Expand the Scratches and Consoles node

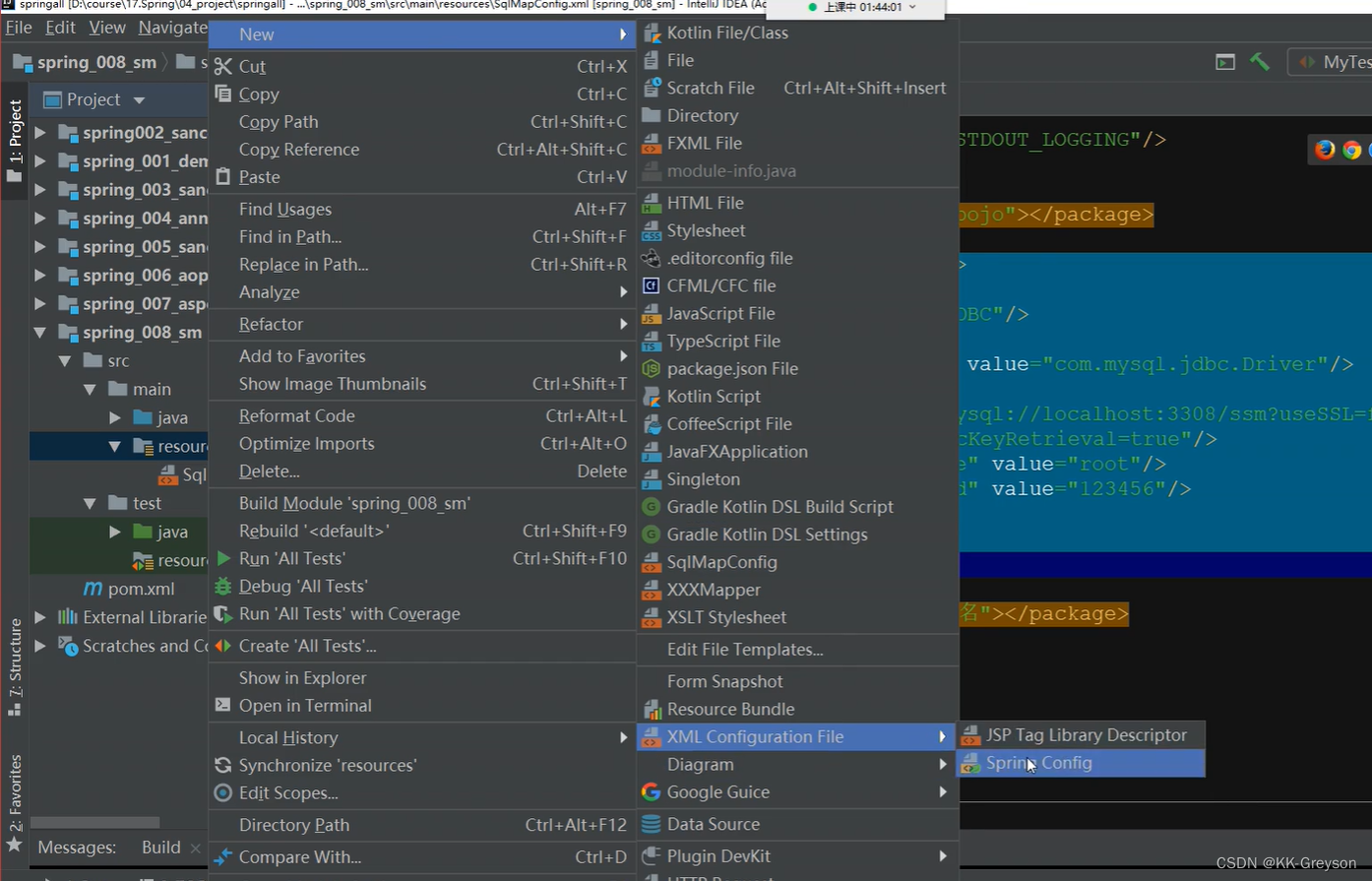(40, 647)
